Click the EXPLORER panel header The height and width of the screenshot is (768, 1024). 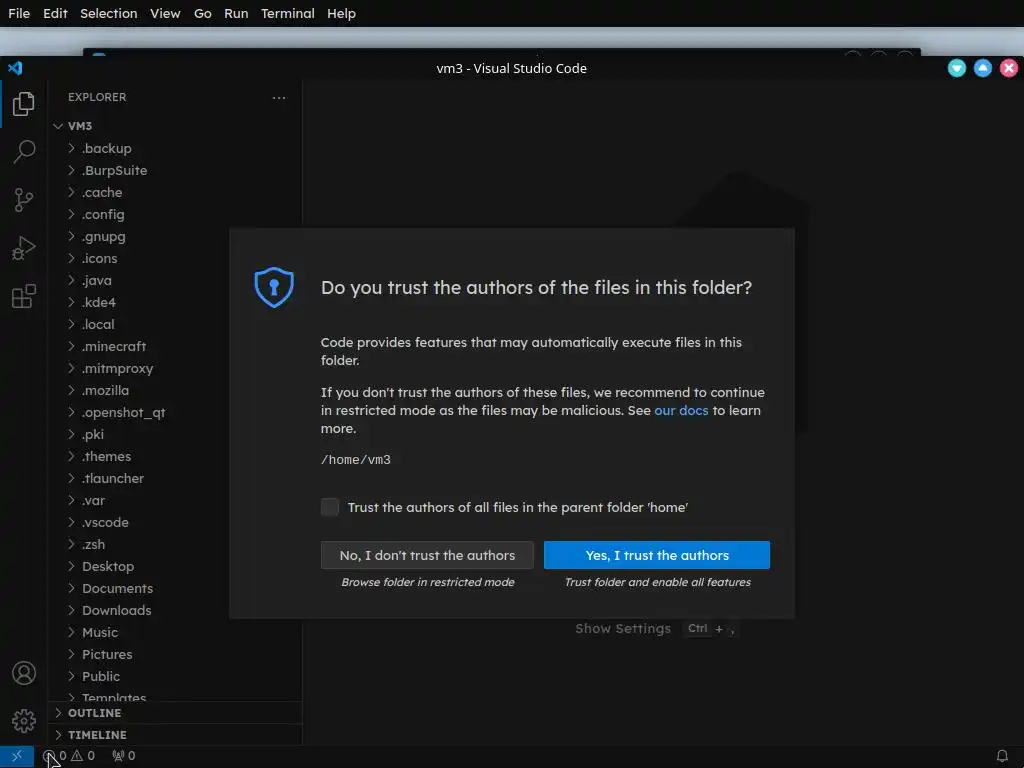(x=97, y=97)
